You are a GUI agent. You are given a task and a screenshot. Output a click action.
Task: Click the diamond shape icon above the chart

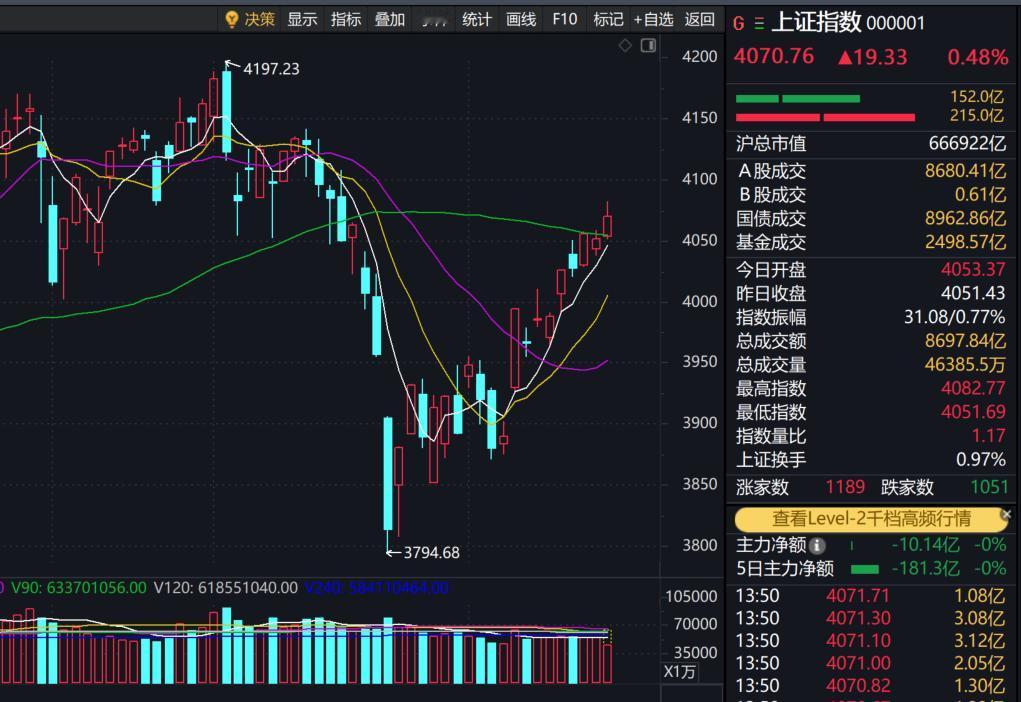click(624, 45)
